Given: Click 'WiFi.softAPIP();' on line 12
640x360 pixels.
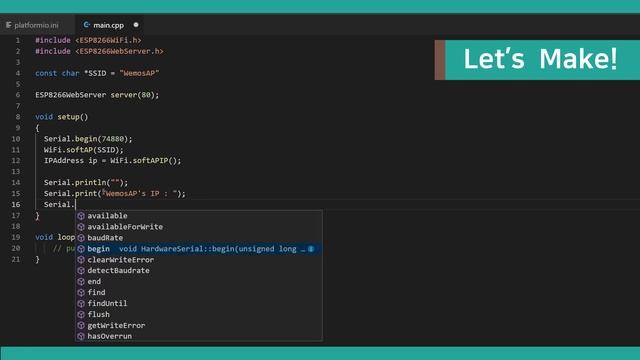Looking at the screenshot, I should (146, 160).
